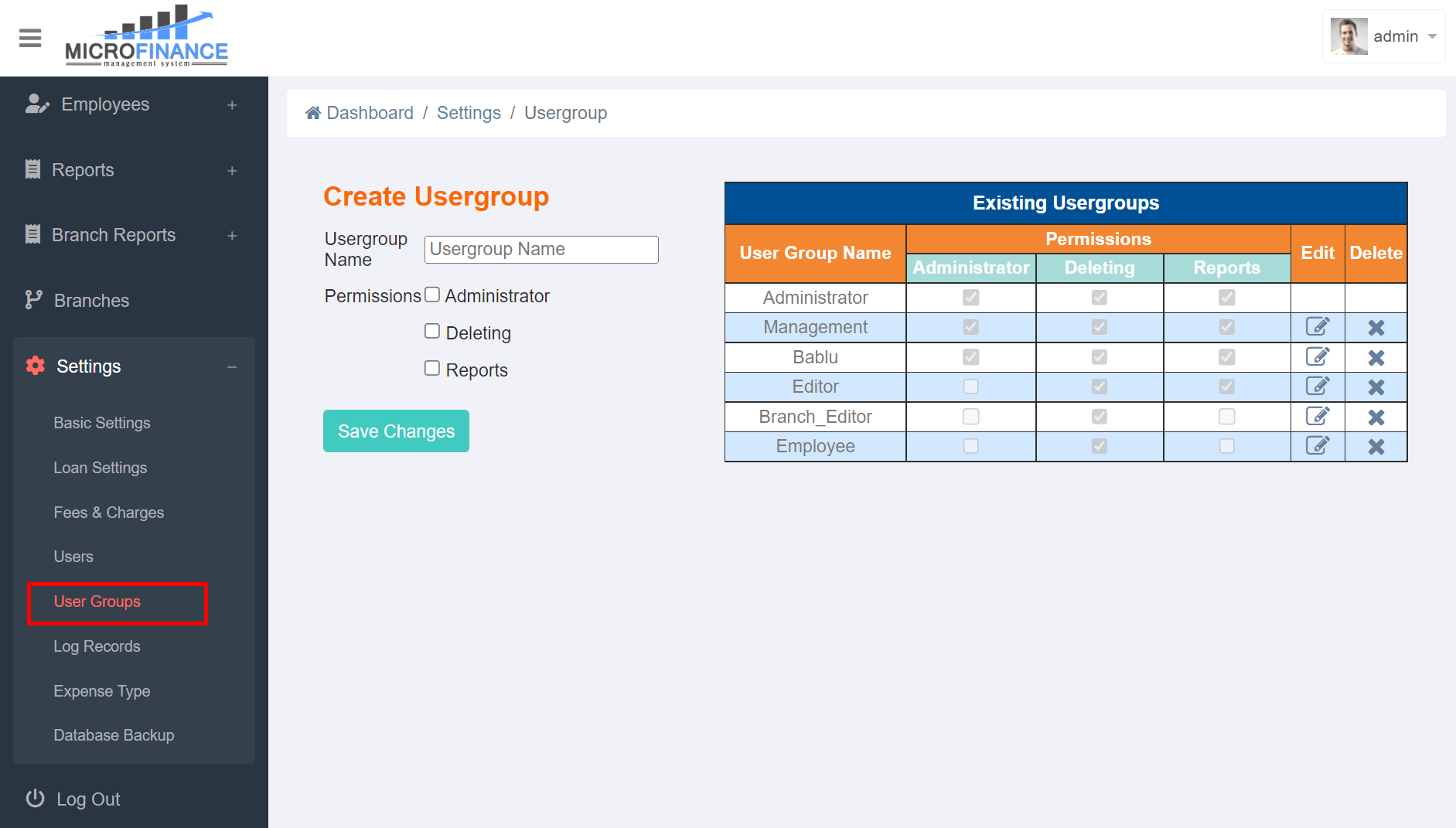Click the Usergroup breadcrumb text
1456x828 pixels.
[566, 113]
